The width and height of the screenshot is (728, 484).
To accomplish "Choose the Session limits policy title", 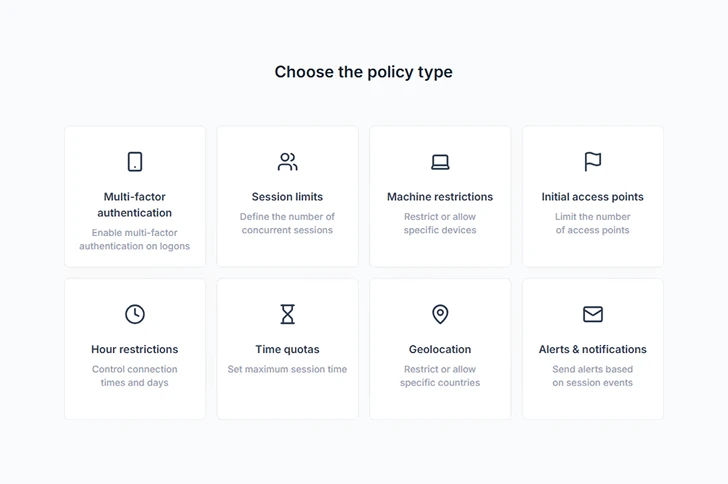I will point(287,197).
